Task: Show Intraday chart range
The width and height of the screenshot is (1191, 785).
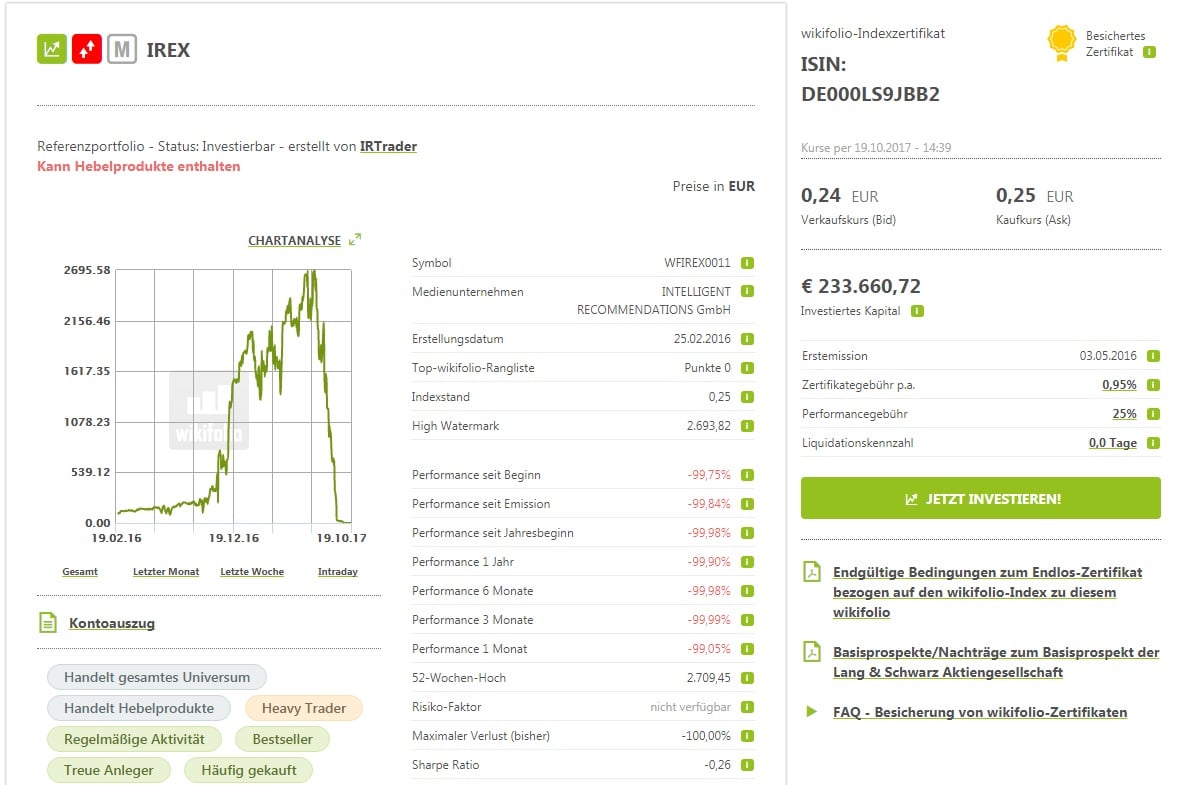Action: coord(337,572)
